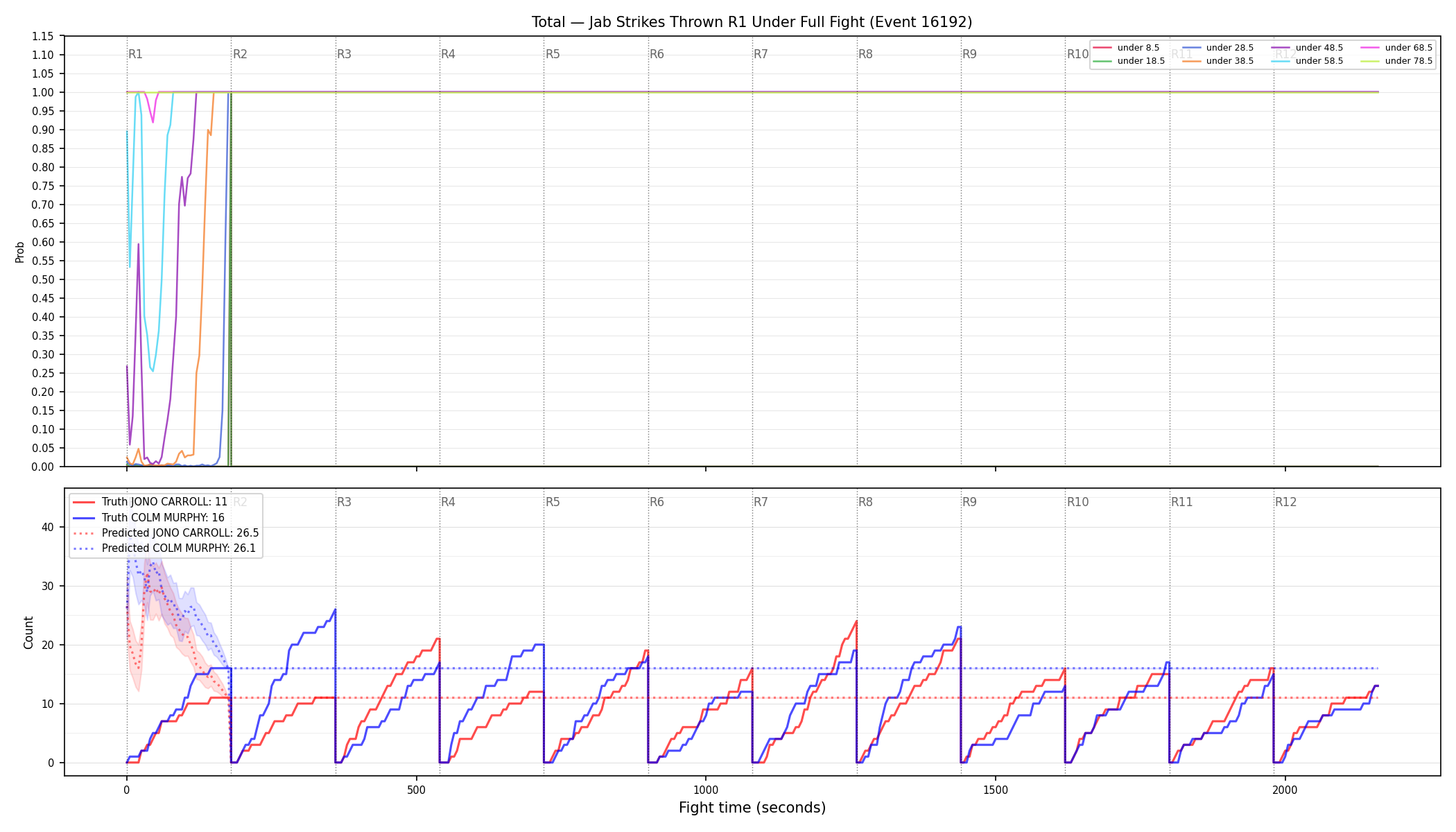
Task: Click the 20 tick on the Count axis
Action: pyautogui.click(x=47, y=645)
